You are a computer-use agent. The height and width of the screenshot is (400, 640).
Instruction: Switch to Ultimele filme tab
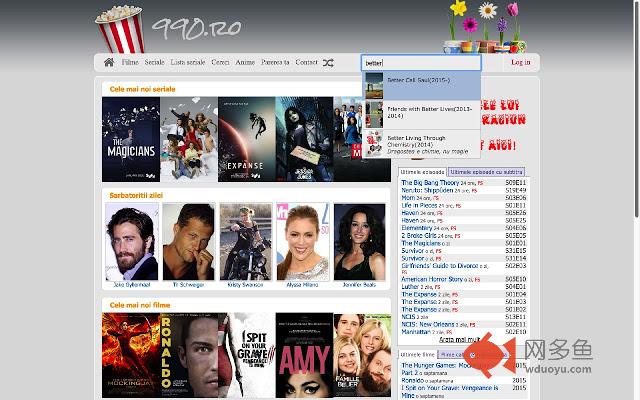[x=418, y=355]
